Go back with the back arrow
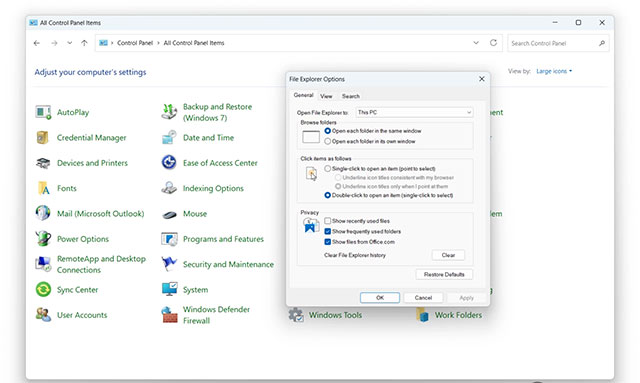The width and height of the screenshot is (640, 383). tap(37, 43)
